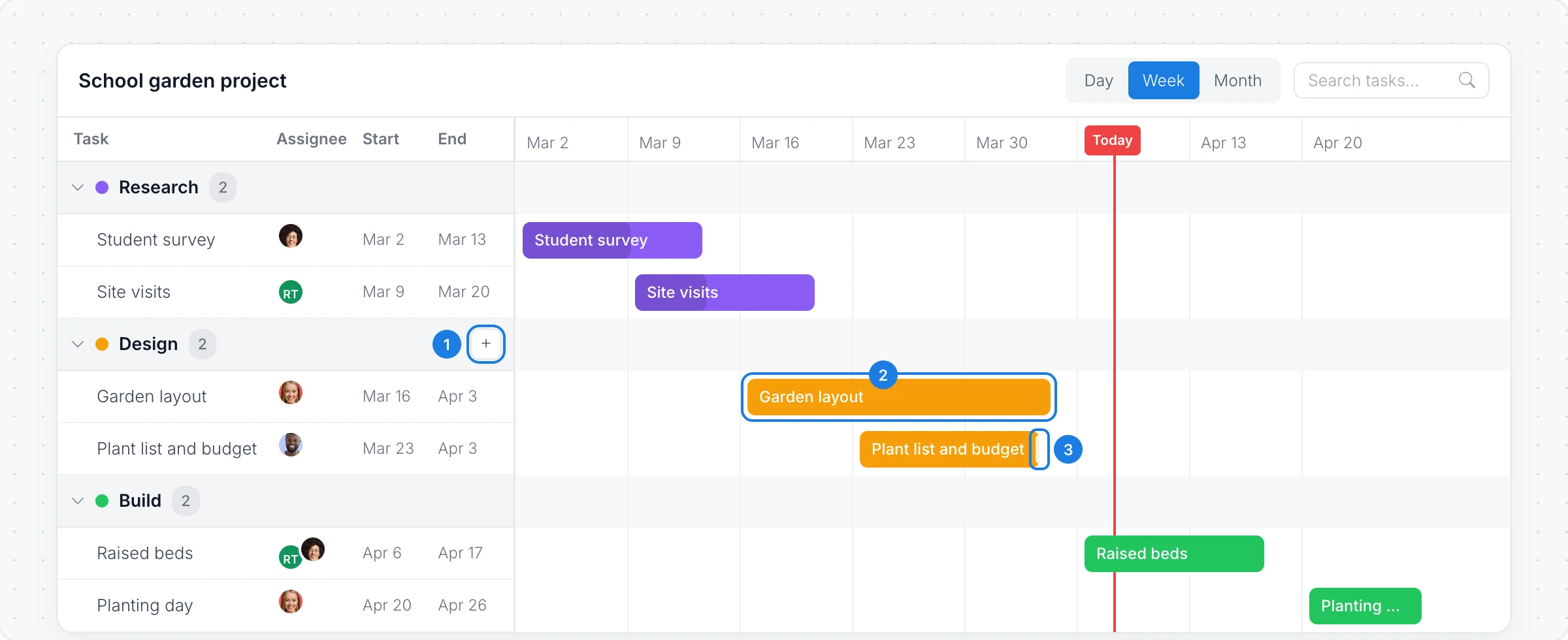Click the search magnifier icon
Image resolution: width=1568 pixels, height=640 pixels.
pos(1467,80)
